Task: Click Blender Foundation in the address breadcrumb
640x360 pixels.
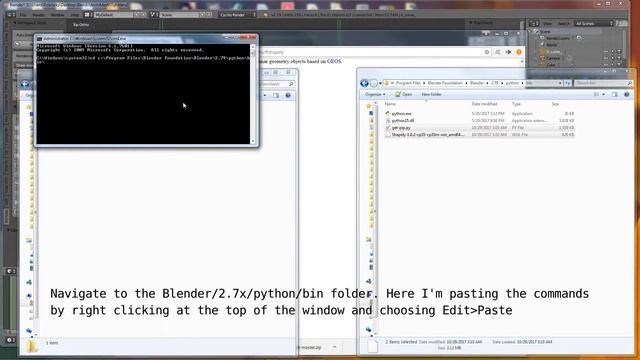Action: click(x=445, y=83)
